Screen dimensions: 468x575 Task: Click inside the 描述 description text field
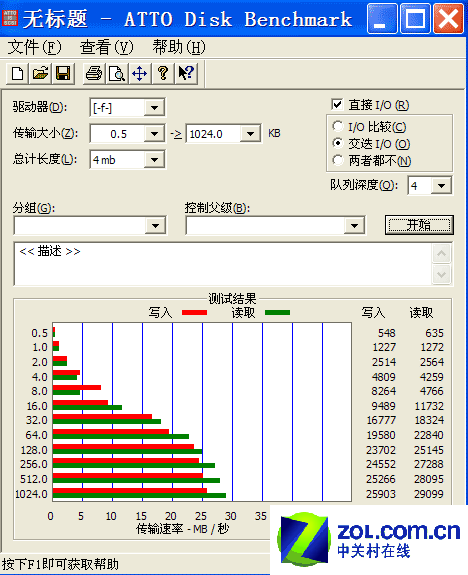point(223,264)
